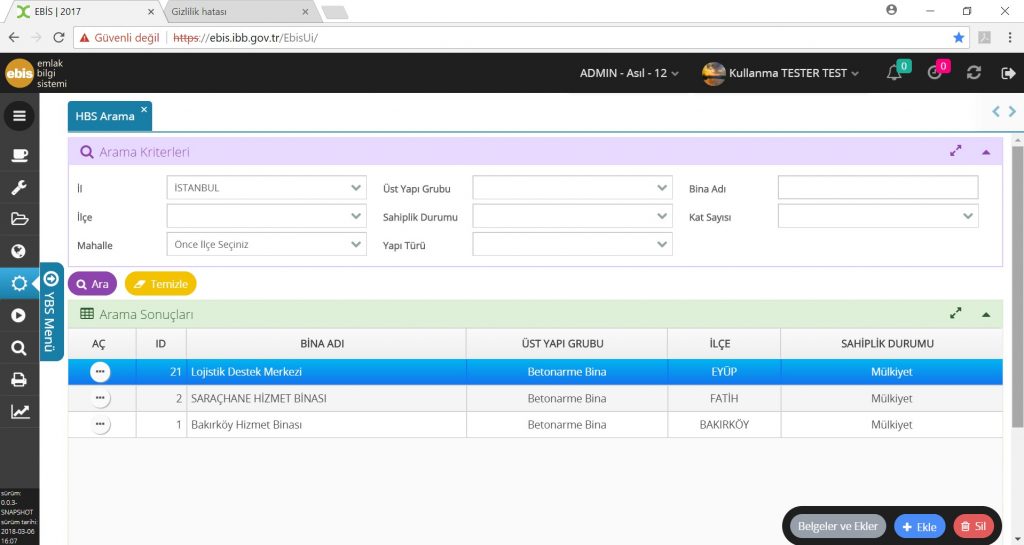This screenshot has width=1024, height=545.
Task: Click the Güvenli değil security warning
Action: (x=120, y=38)
